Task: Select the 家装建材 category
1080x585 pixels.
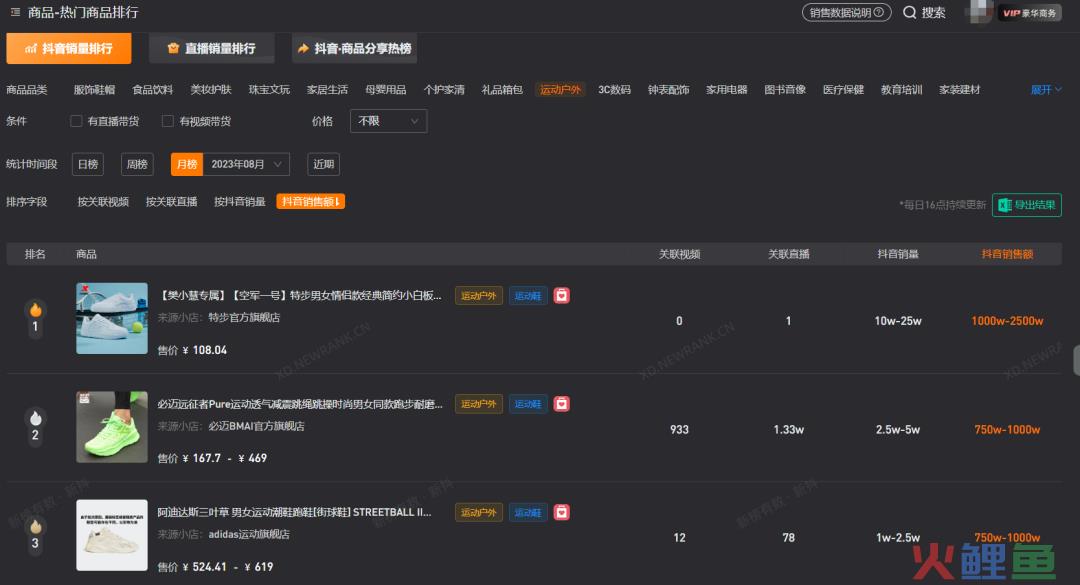Action: pos(959,90)
